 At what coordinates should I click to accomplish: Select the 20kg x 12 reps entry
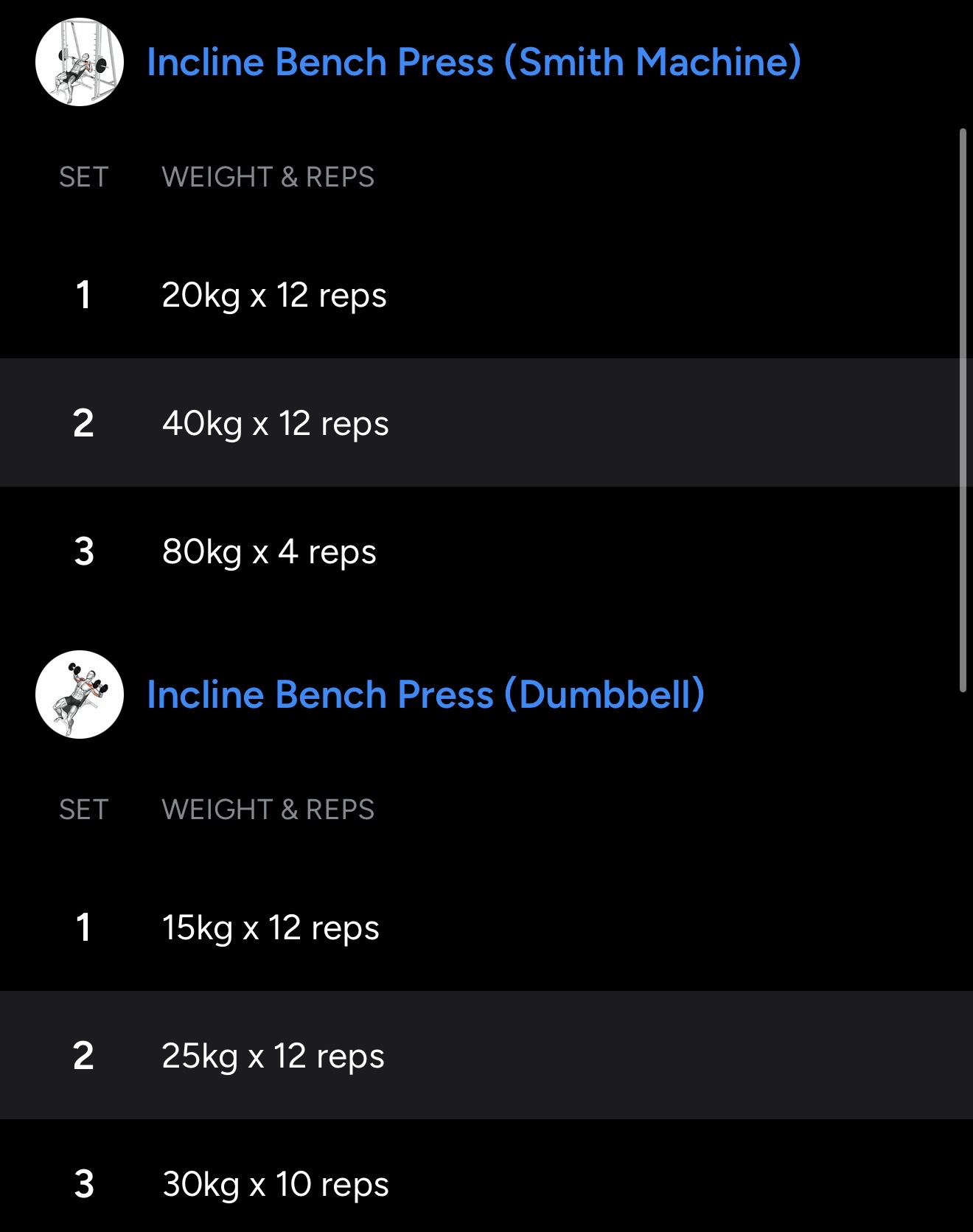pyautogui.click(x=274, y=295)
